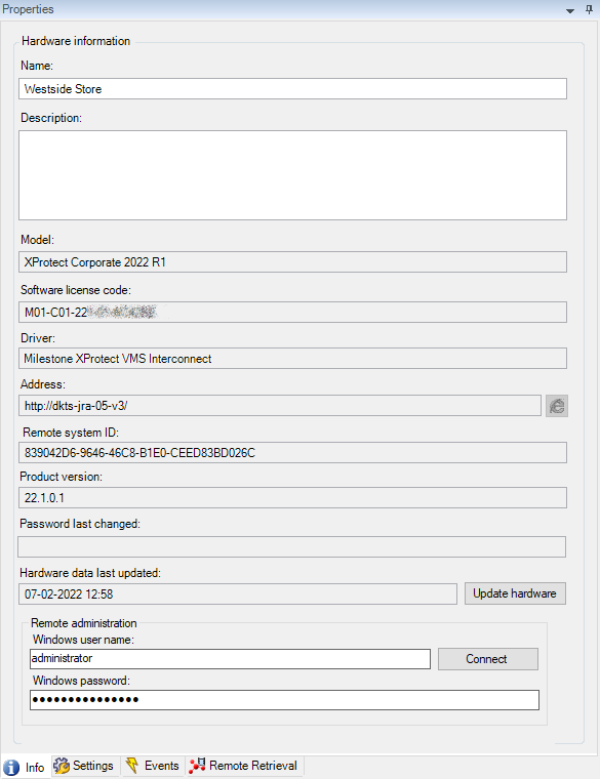Open the Remote Retrieval tab
Screen dimensions: 600x779
point(244,766)
